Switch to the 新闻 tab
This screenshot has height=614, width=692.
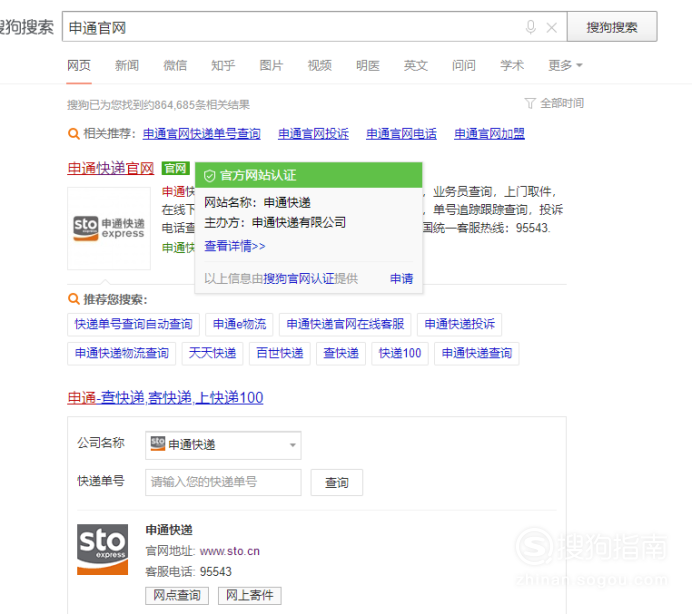click(x=127, y=65)
